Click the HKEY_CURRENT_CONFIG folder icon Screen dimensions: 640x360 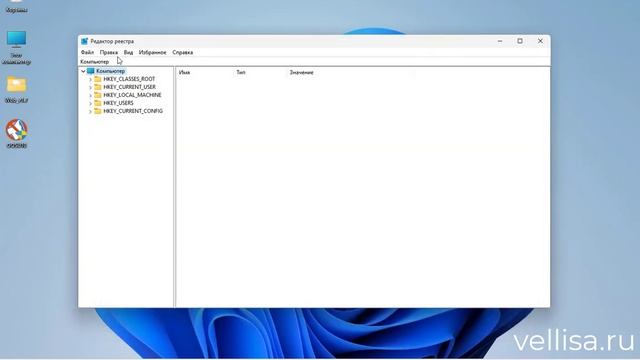[98, 111]
